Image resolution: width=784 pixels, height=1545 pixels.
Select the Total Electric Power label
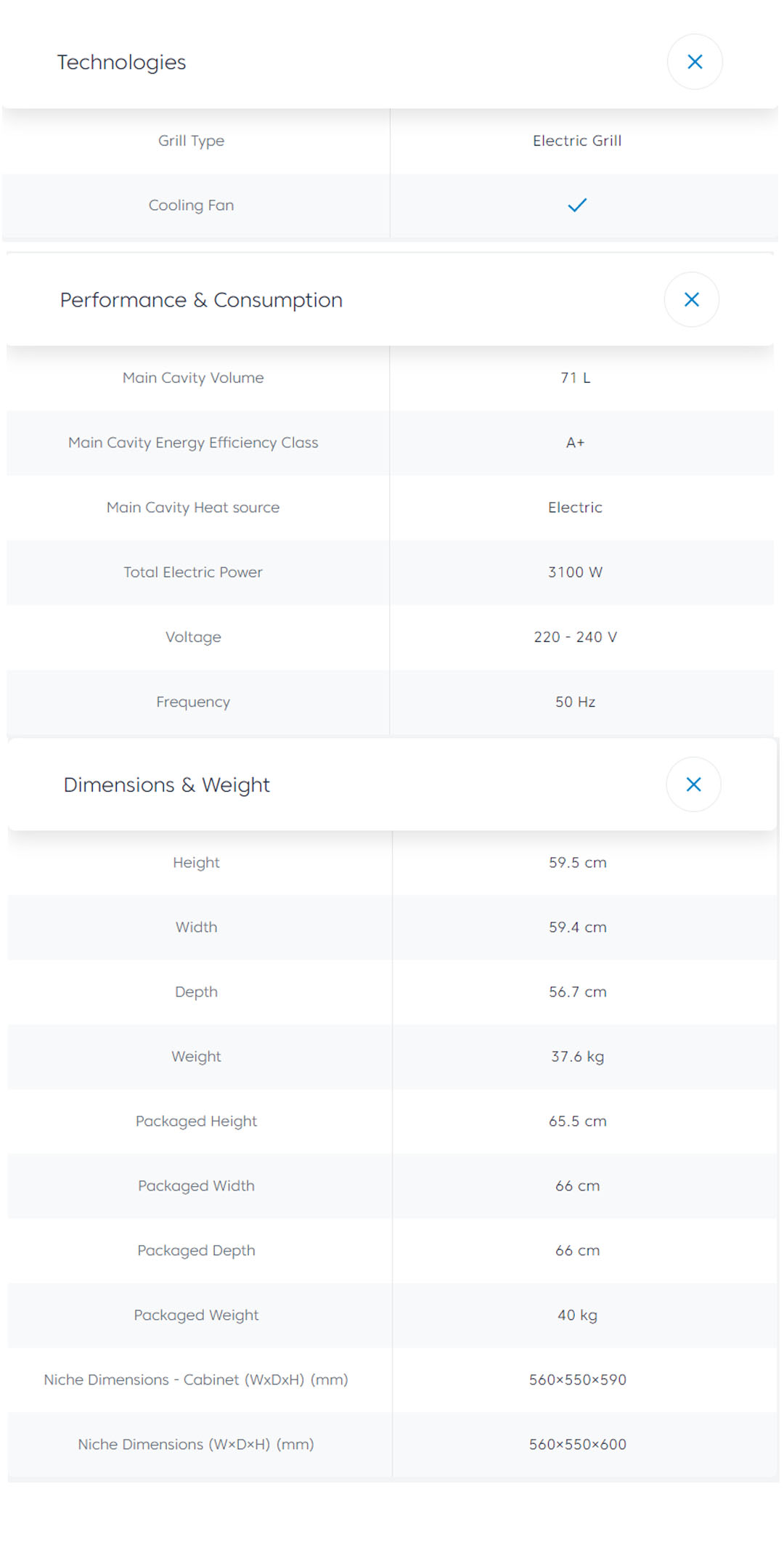(x=193, y=572)
